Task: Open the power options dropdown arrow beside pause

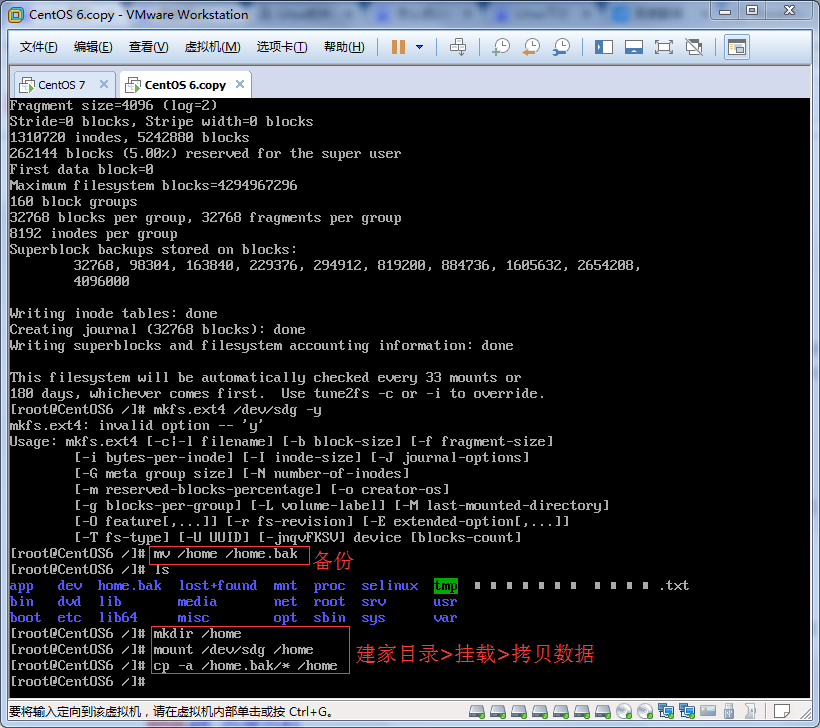Action: click(x=419, y=47)
